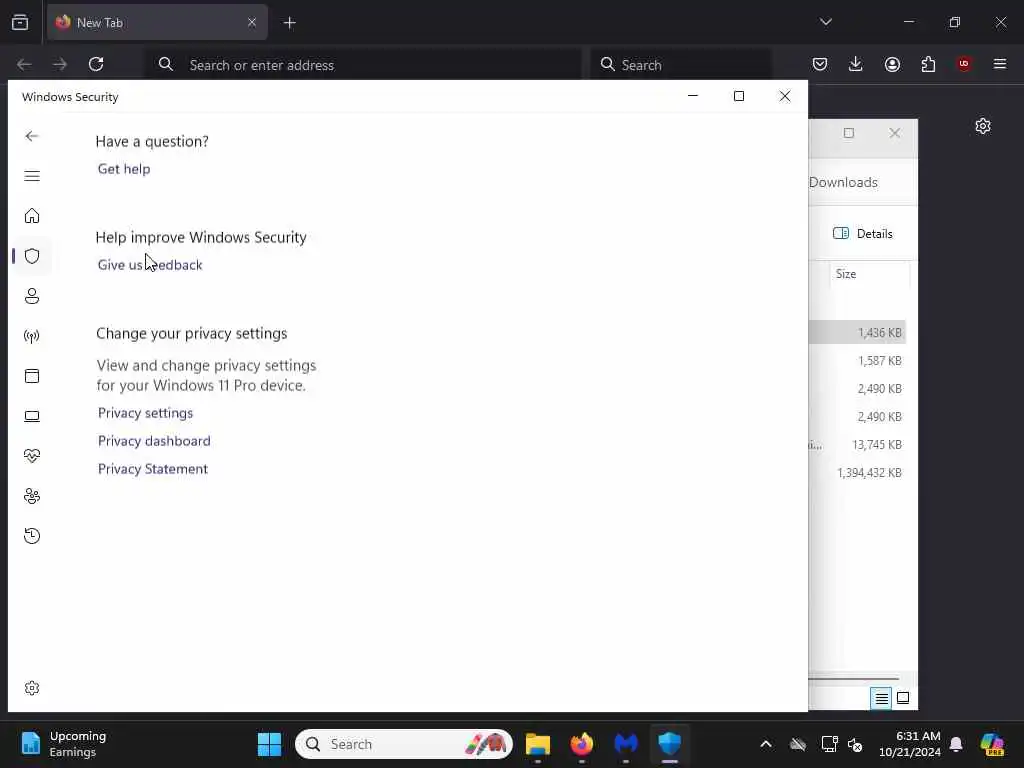Click Firefox back arrow

click(x=24, y=64)
